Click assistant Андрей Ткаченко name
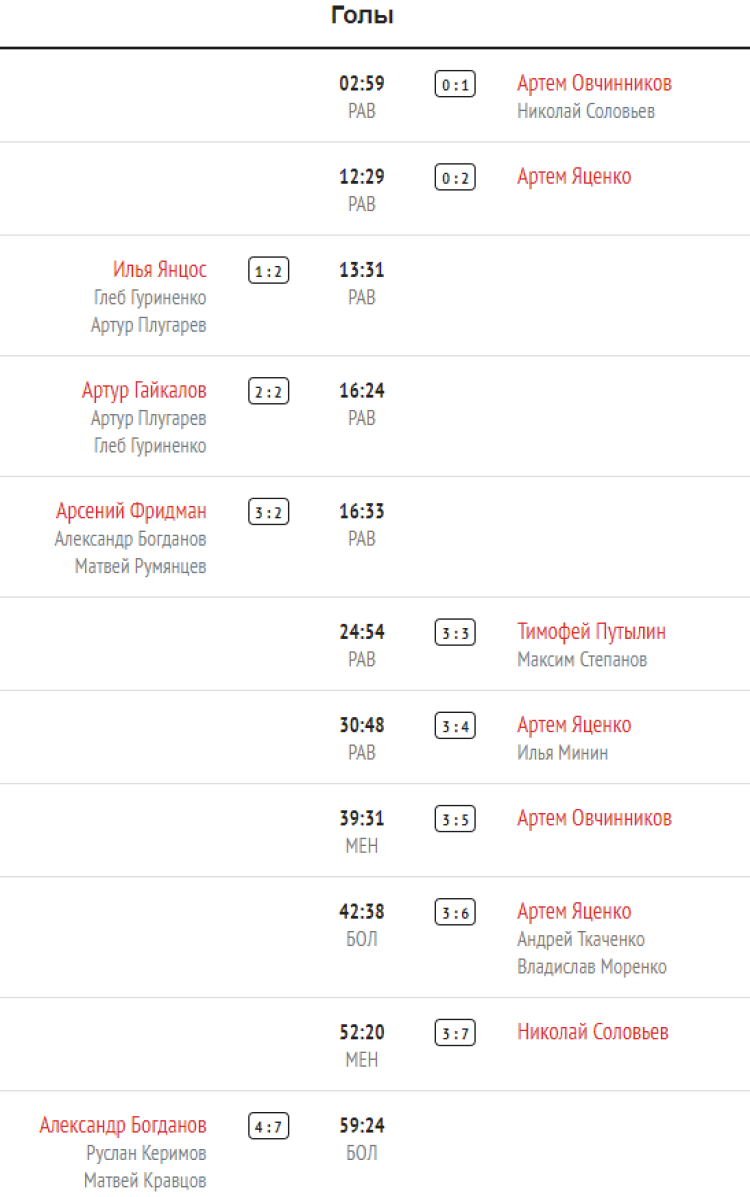This screenshot has height=1197, width=750. tap(580, 940)
